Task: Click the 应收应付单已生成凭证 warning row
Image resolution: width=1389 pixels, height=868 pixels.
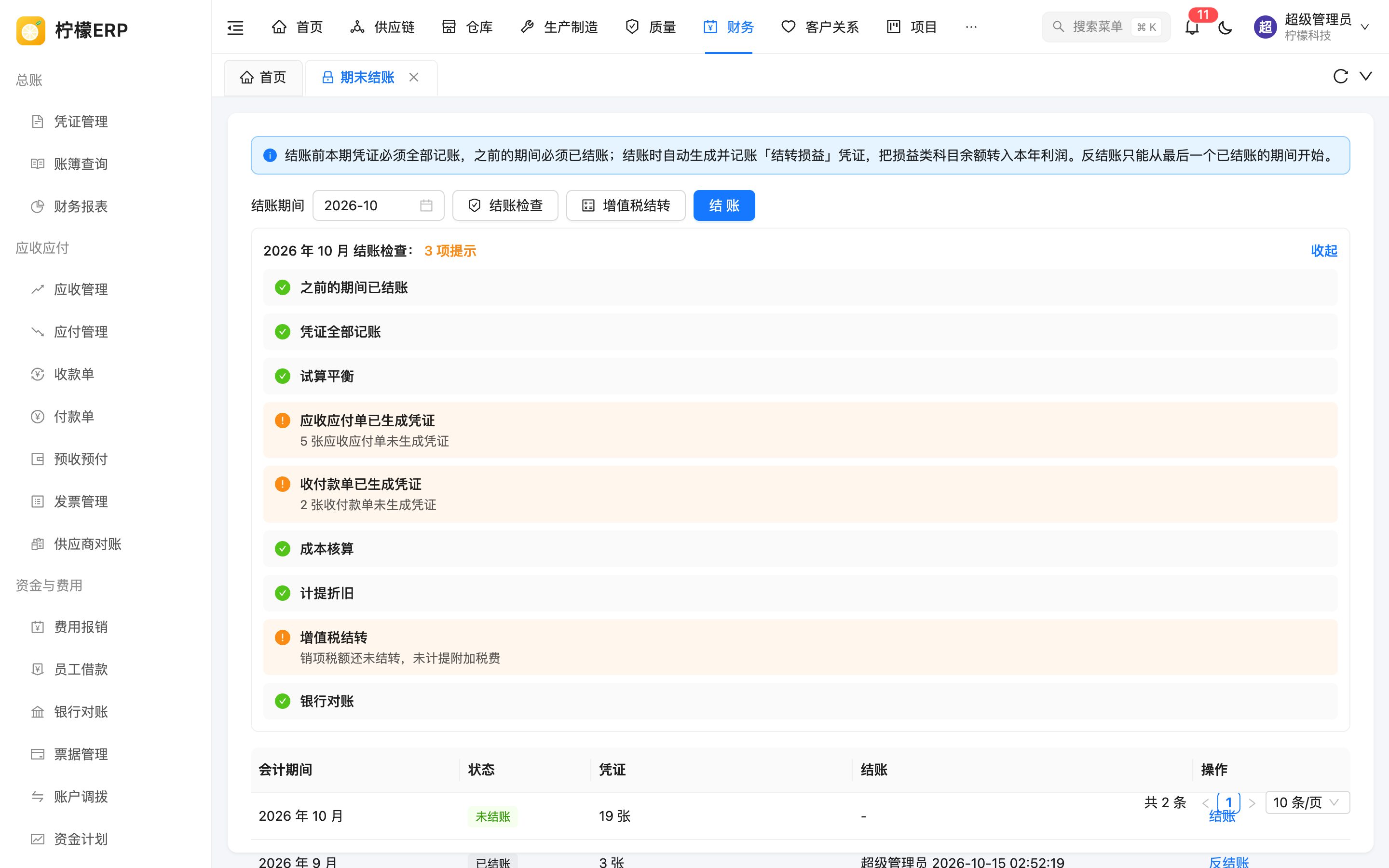Action: point(800,430)
